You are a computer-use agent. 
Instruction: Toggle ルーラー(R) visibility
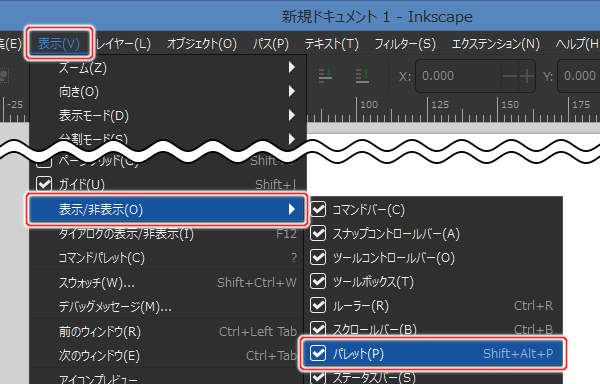[x=318, y=306]
